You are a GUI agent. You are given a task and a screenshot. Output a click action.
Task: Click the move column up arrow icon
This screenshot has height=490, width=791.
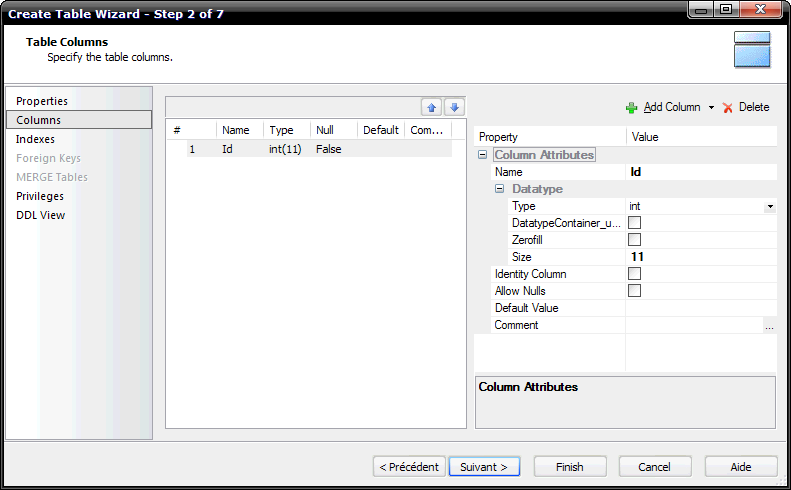point(432,107)
